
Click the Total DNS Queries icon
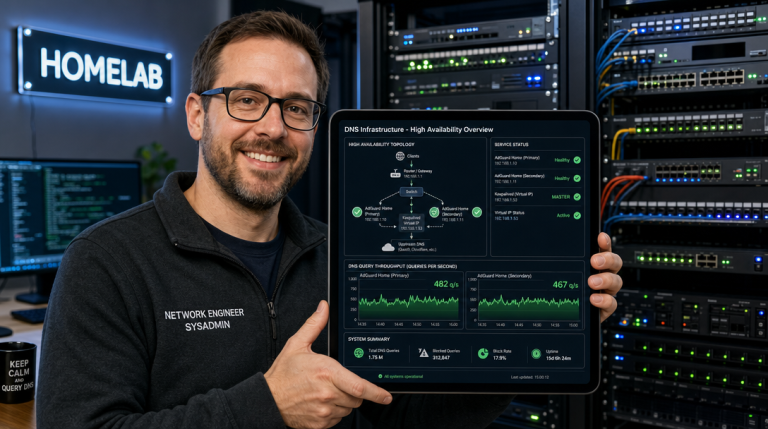[359, 353]
